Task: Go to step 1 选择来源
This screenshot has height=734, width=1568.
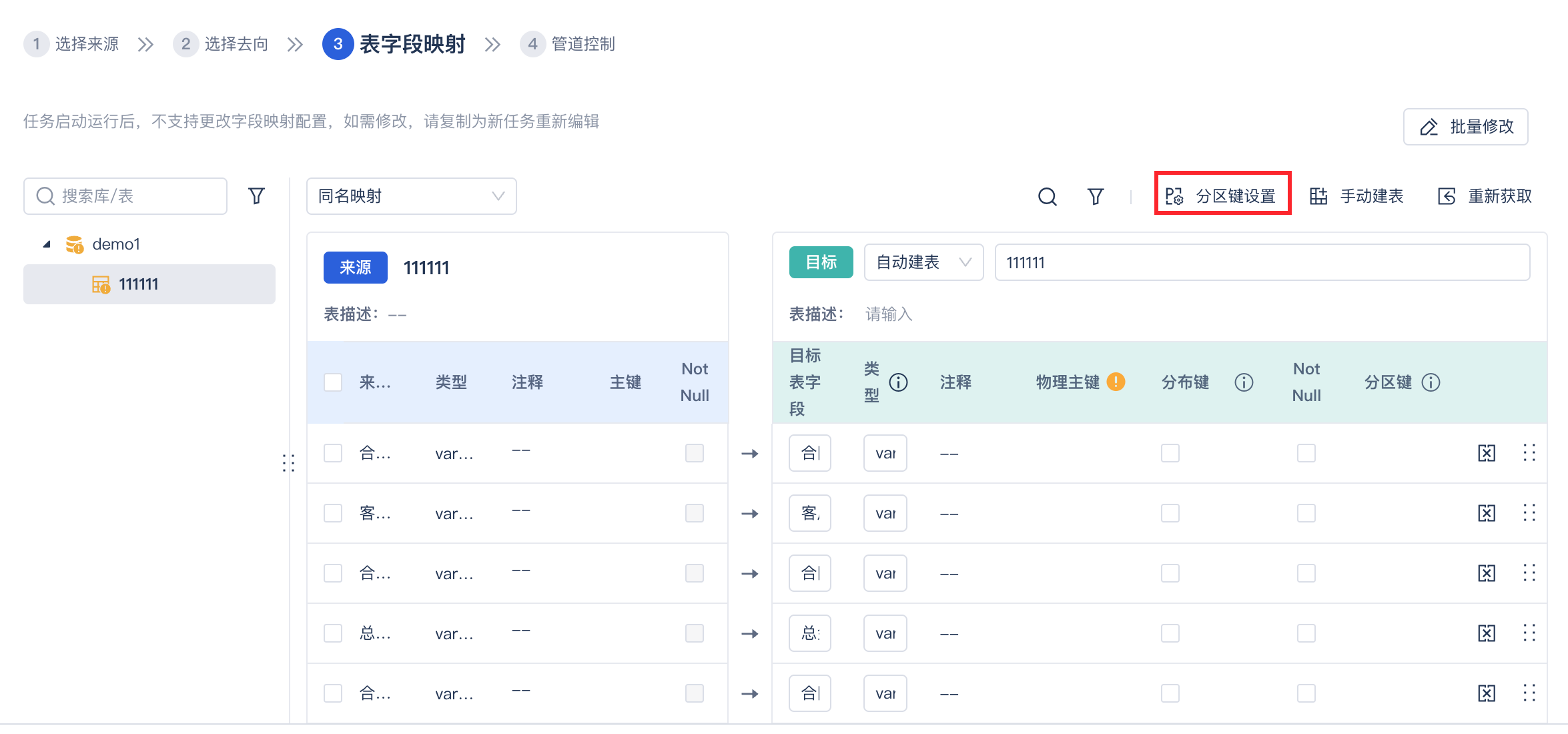Action: click(72, 44)
